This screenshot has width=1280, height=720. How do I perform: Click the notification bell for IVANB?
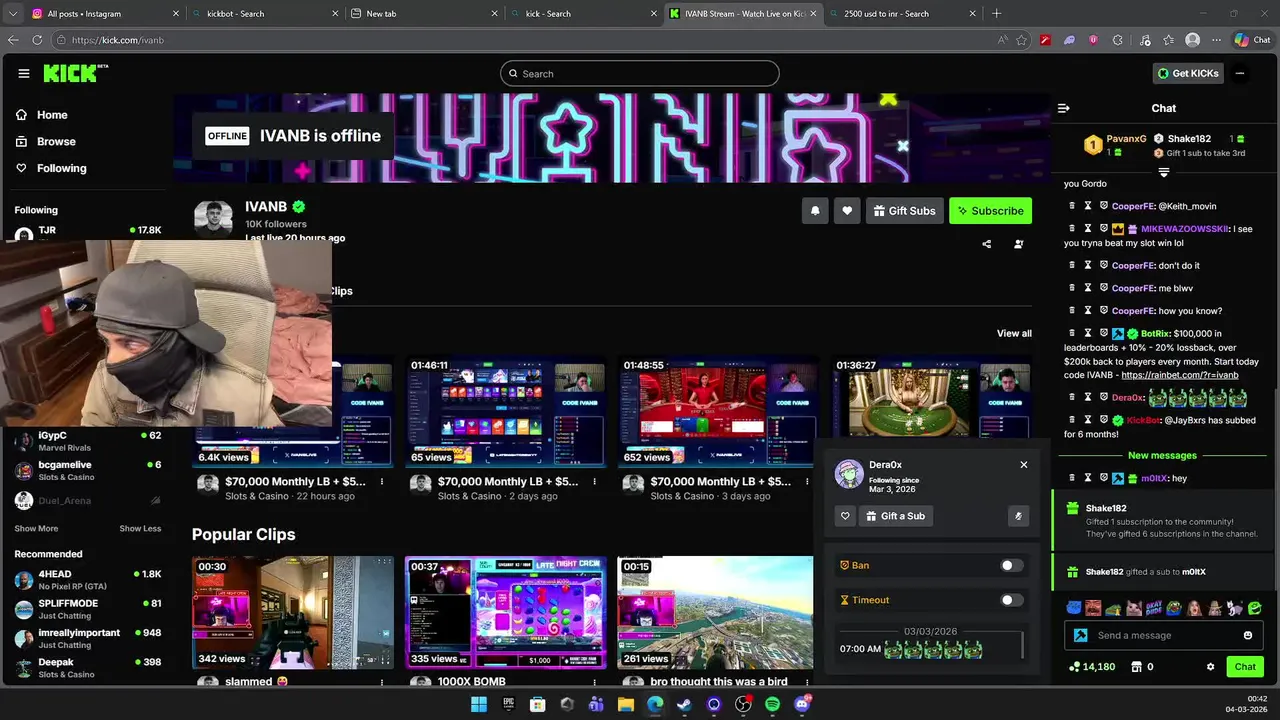point(815,210)
